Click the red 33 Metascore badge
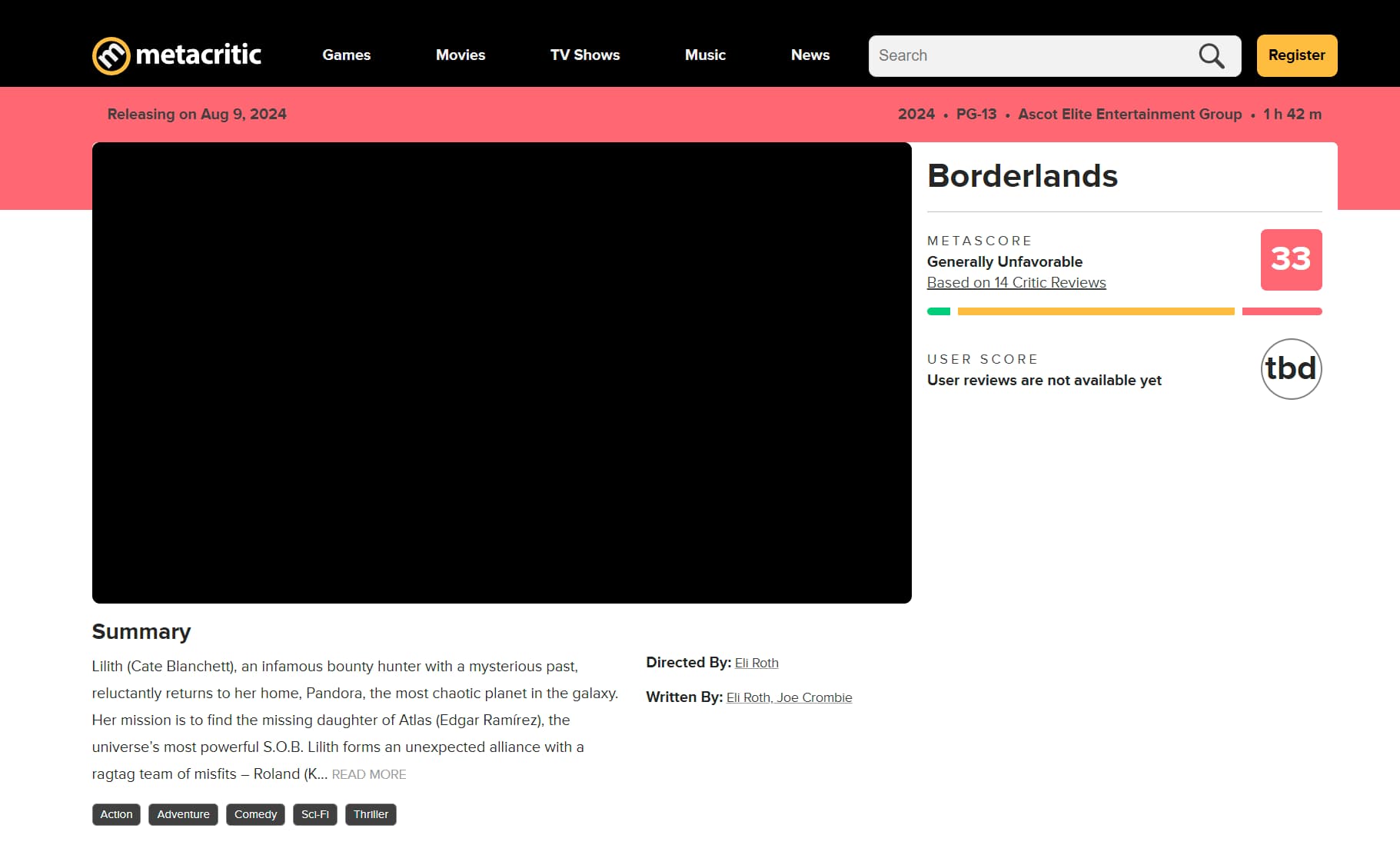 tap(1291, 260)
